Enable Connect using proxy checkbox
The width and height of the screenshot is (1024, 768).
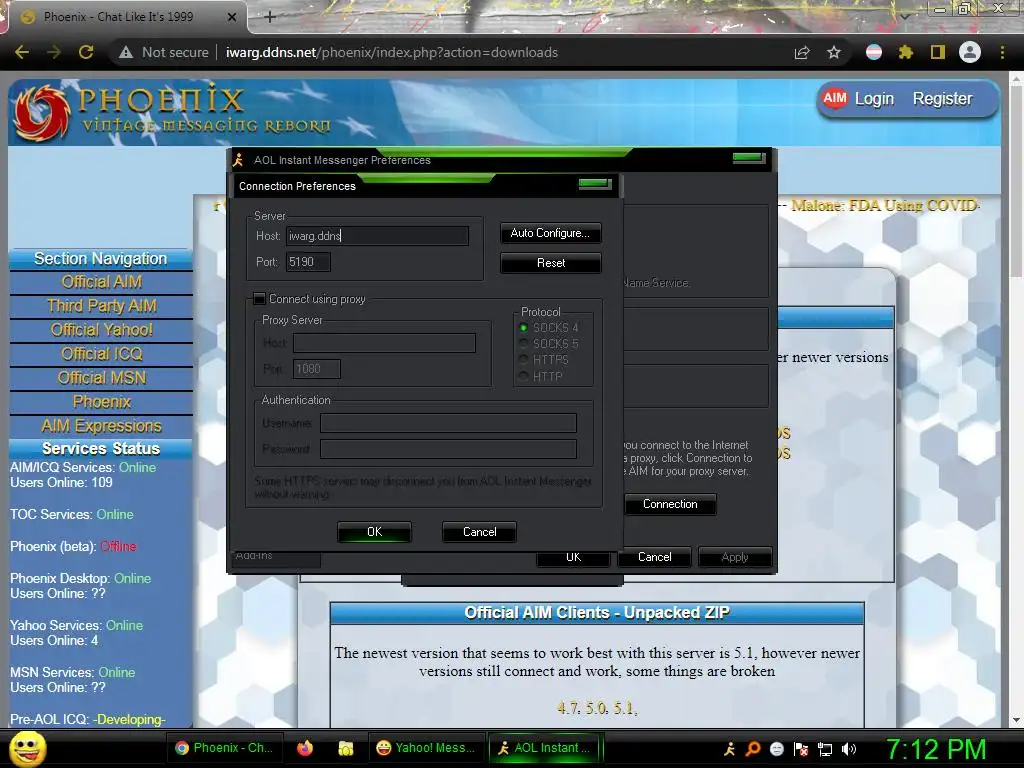point(259,298)
